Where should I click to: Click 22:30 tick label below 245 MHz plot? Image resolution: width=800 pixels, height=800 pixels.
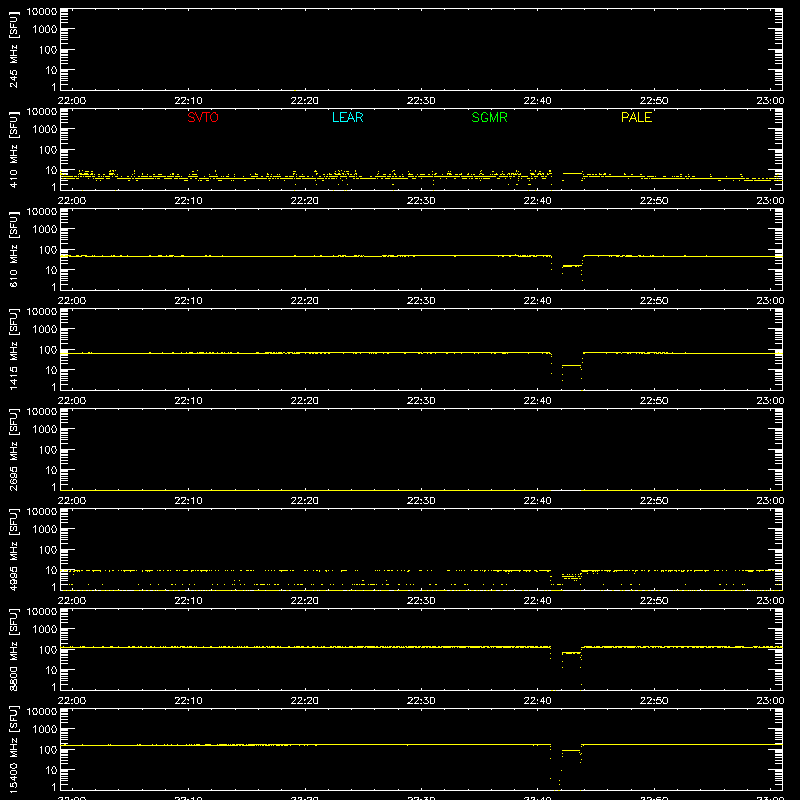(x=421, y=101)
